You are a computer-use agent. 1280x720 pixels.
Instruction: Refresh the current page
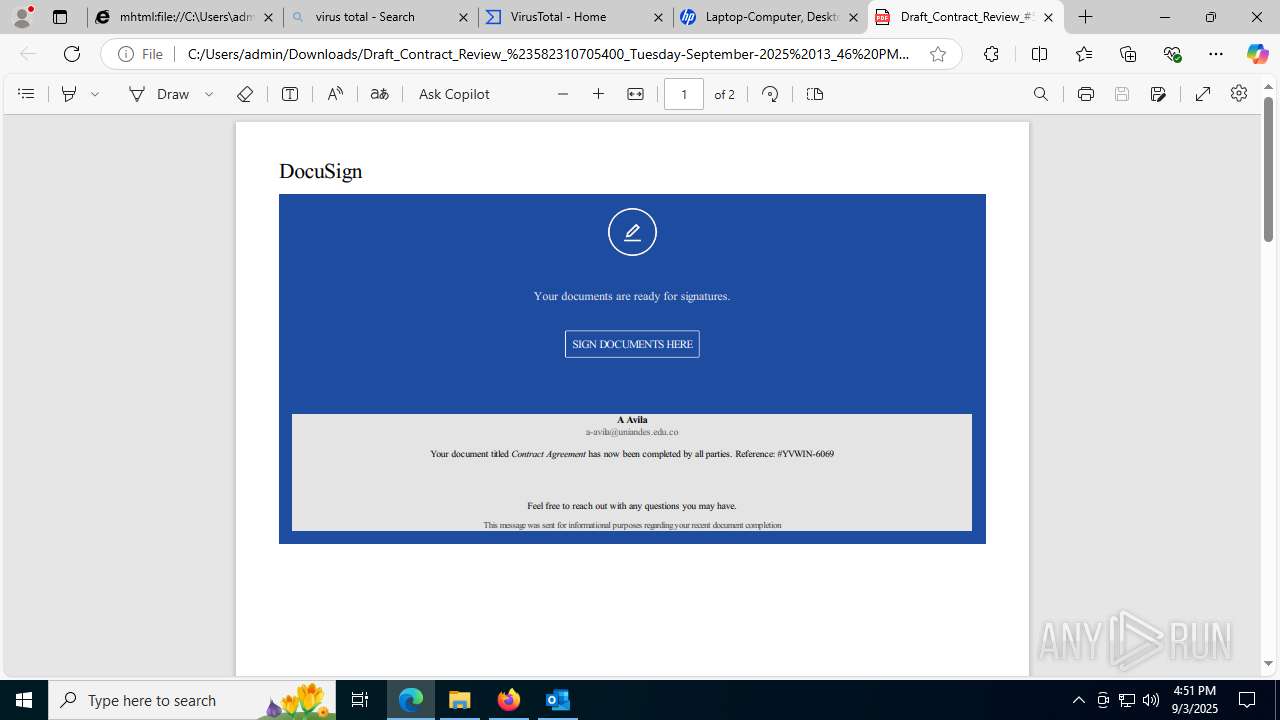(72, 54)
